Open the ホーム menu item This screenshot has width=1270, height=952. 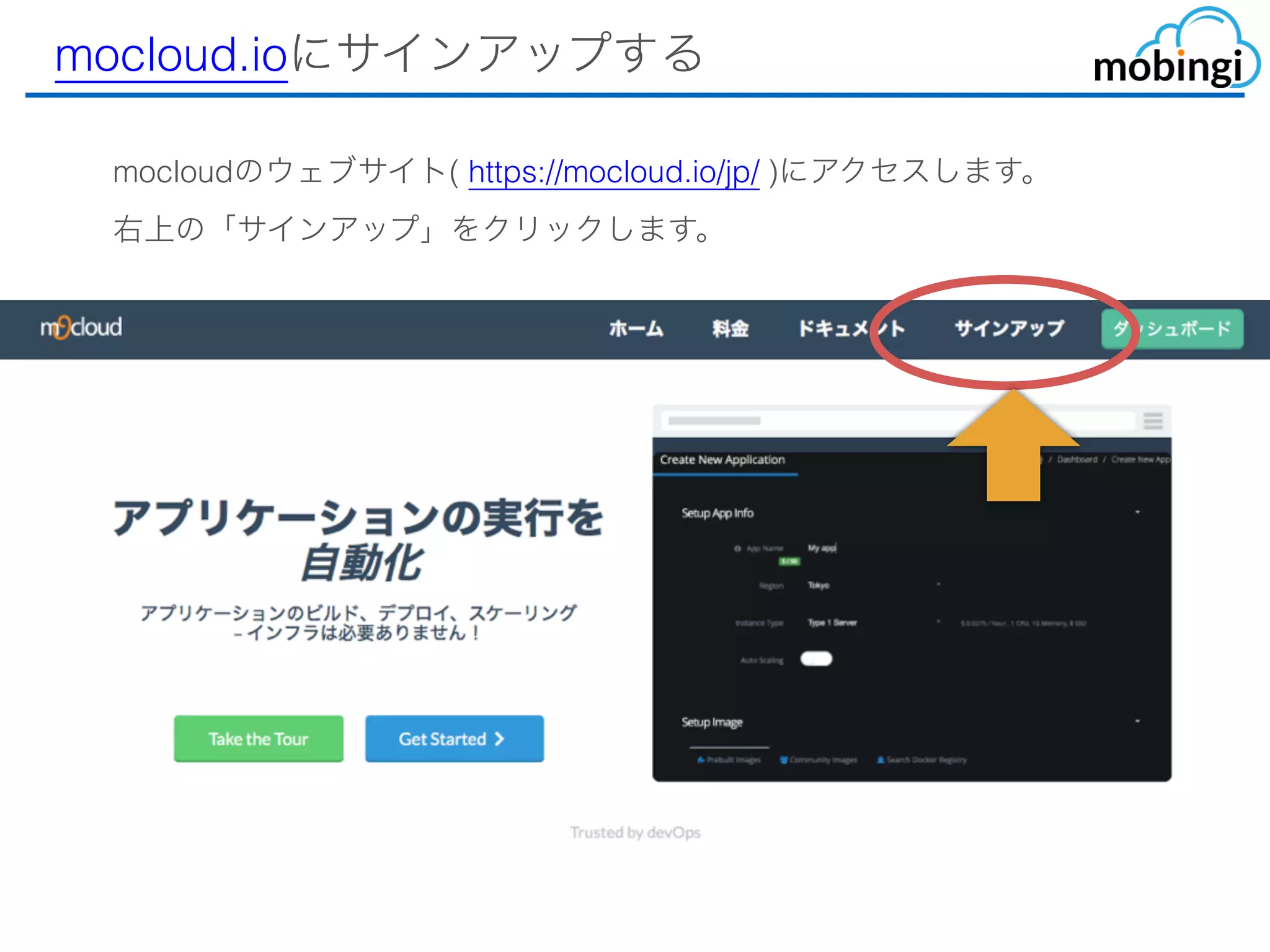point(636,328)
